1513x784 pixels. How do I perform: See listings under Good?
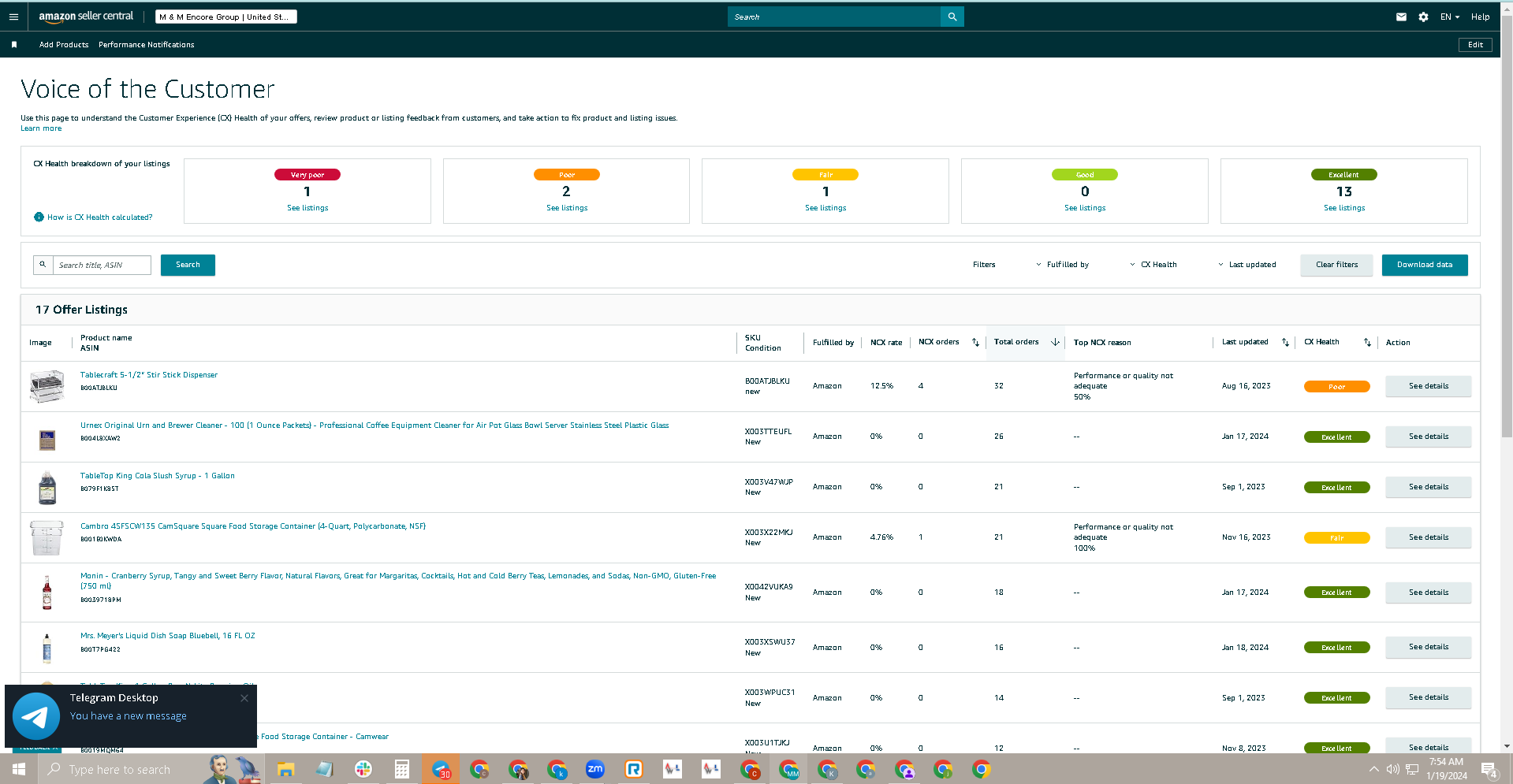[1085, 208]
